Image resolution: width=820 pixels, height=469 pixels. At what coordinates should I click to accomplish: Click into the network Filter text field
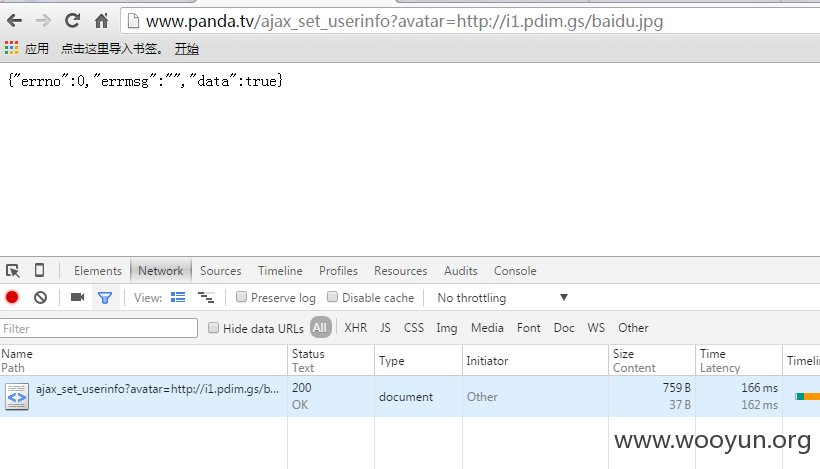pos(99,328)
